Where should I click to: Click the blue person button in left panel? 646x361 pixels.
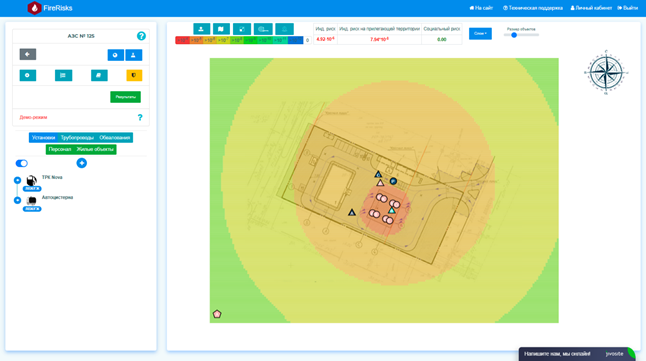(133, 55)
